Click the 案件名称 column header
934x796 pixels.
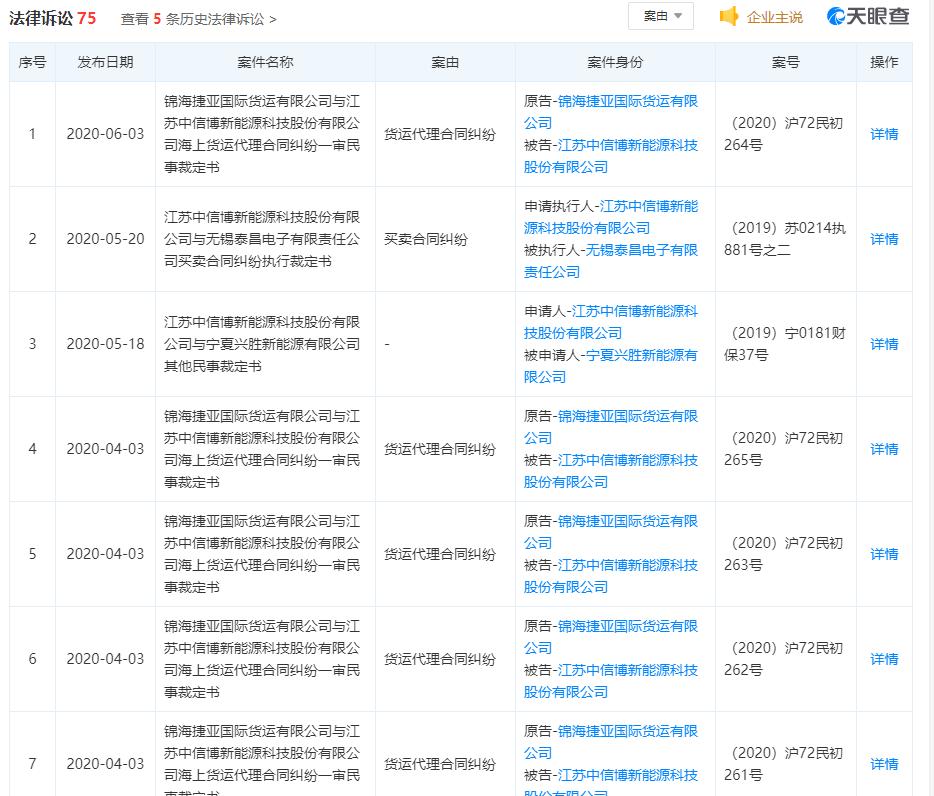point(265,62)
